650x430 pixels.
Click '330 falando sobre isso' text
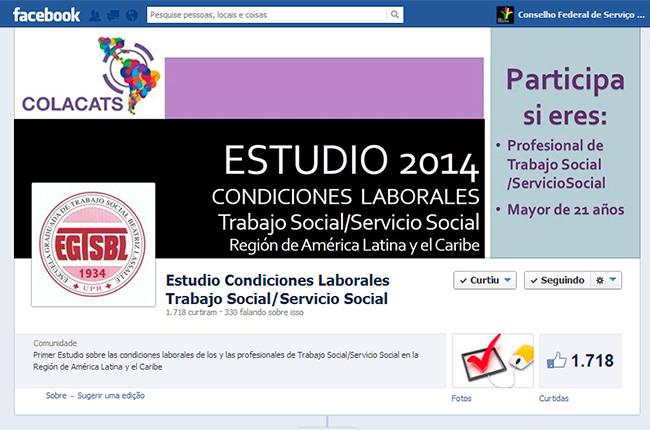(264, 312)
